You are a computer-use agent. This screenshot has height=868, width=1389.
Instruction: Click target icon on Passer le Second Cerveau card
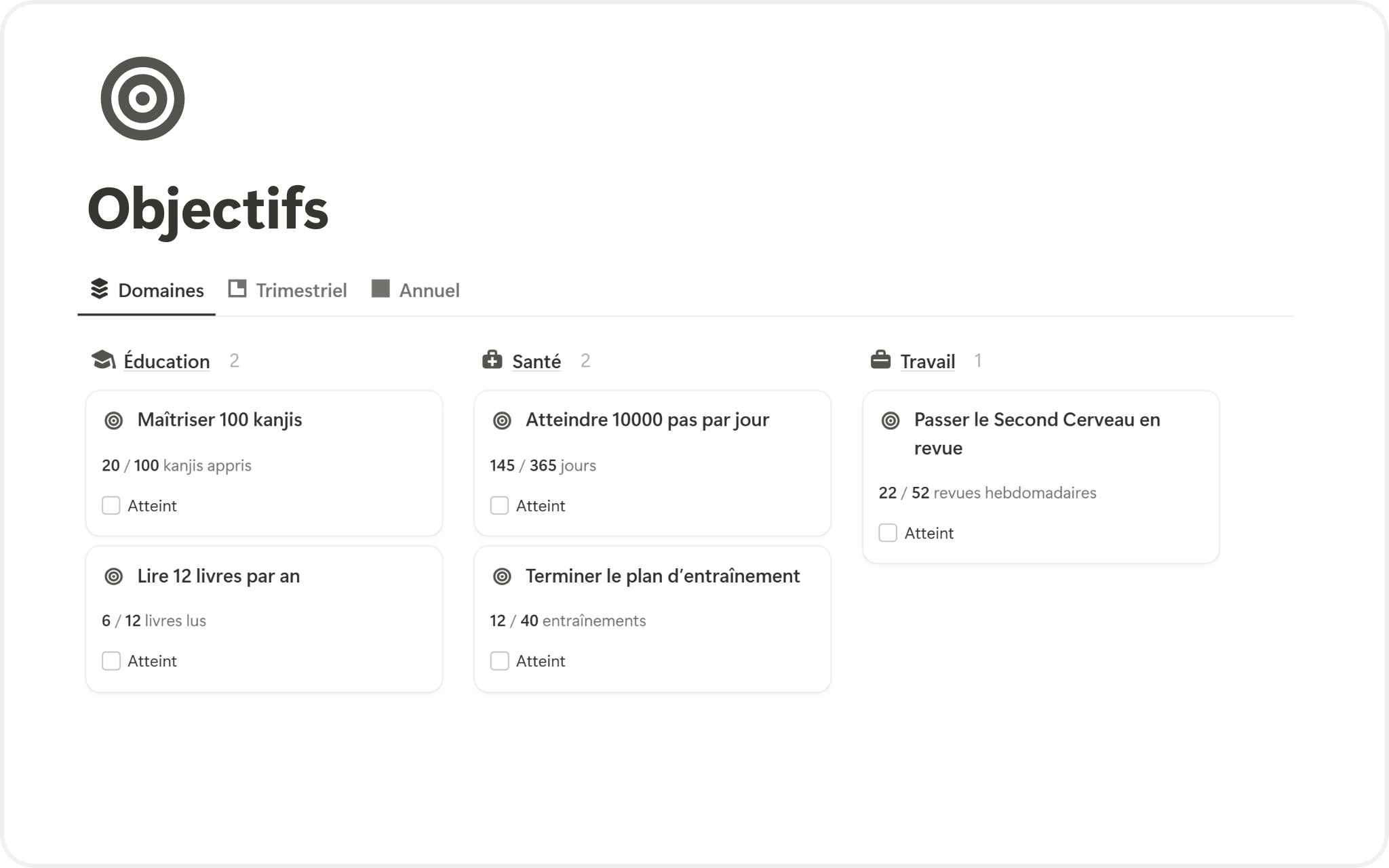coord(891,420)
